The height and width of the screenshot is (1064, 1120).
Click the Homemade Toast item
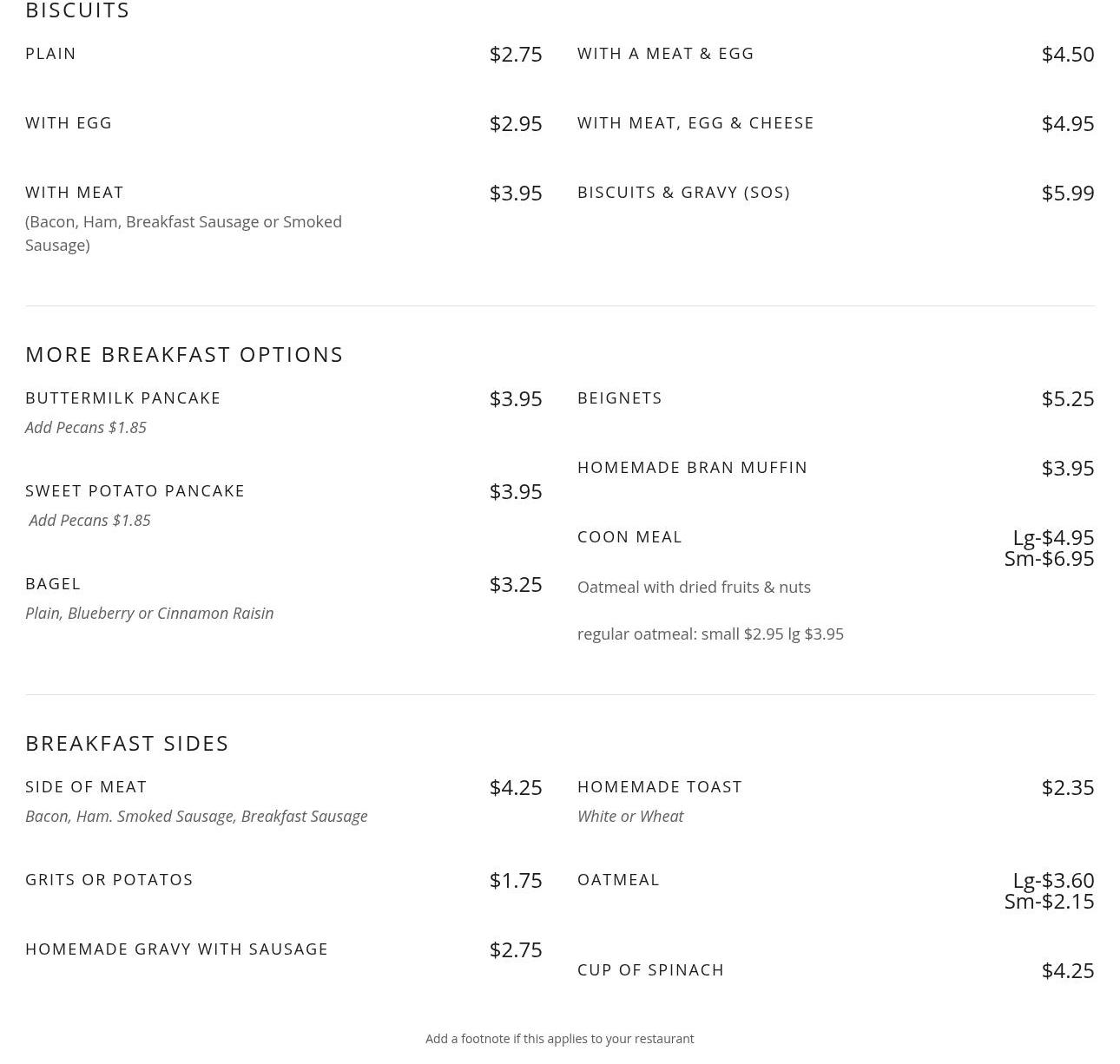coord(660,787)
